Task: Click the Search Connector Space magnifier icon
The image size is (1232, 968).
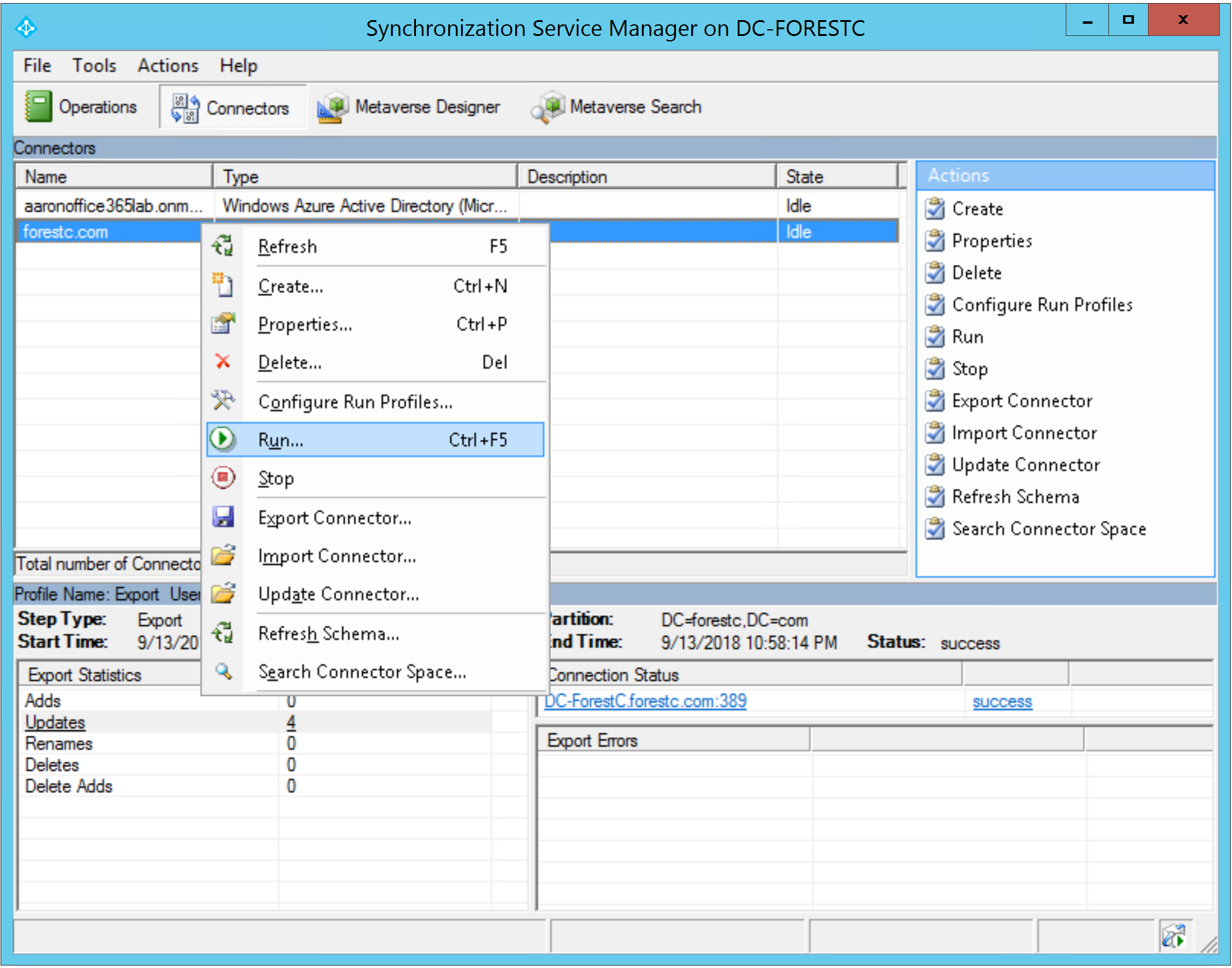Action: coord(223,671)
